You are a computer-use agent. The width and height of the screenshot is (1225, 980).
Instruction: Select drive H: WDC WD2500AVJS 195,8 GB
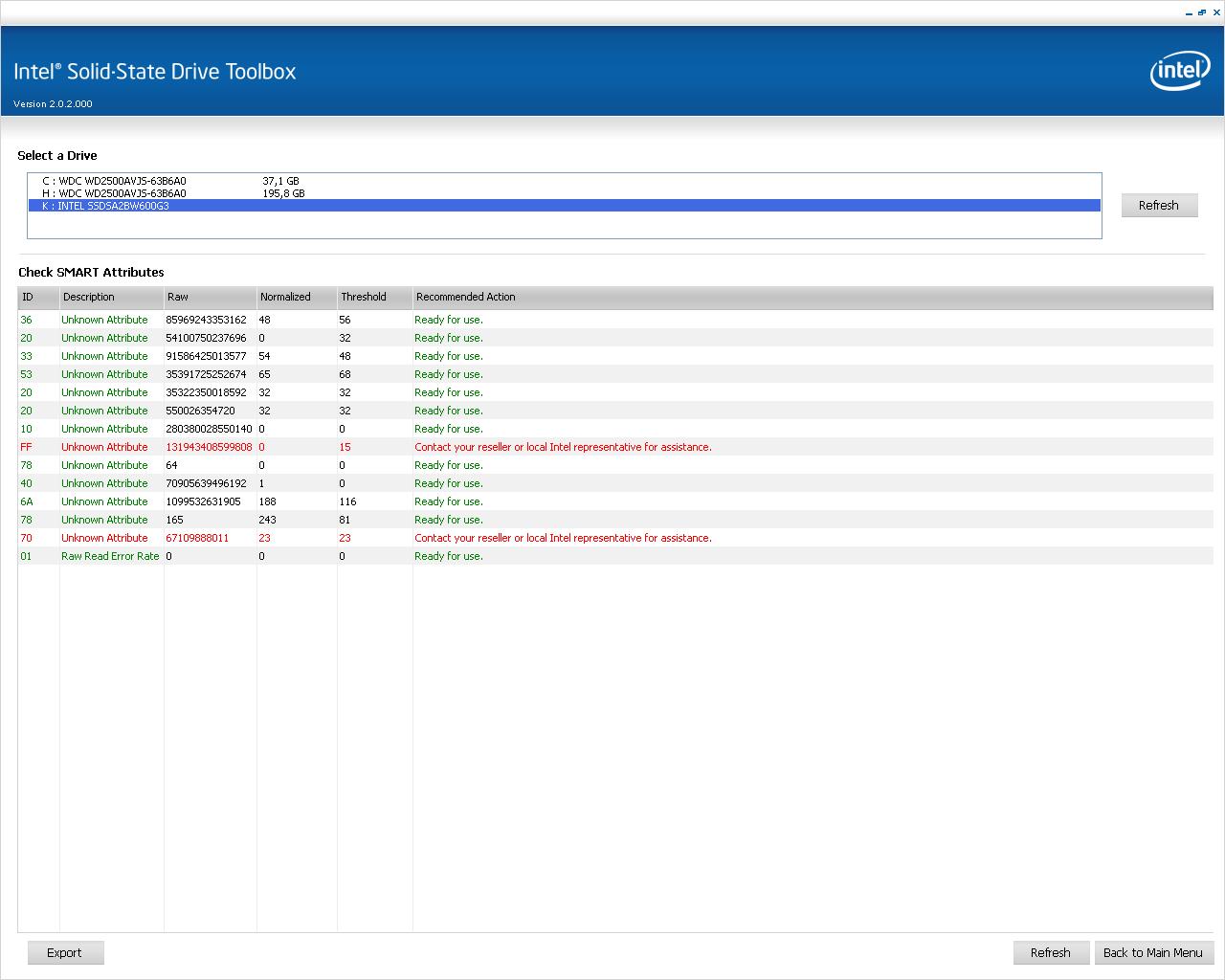coord(564,193)
